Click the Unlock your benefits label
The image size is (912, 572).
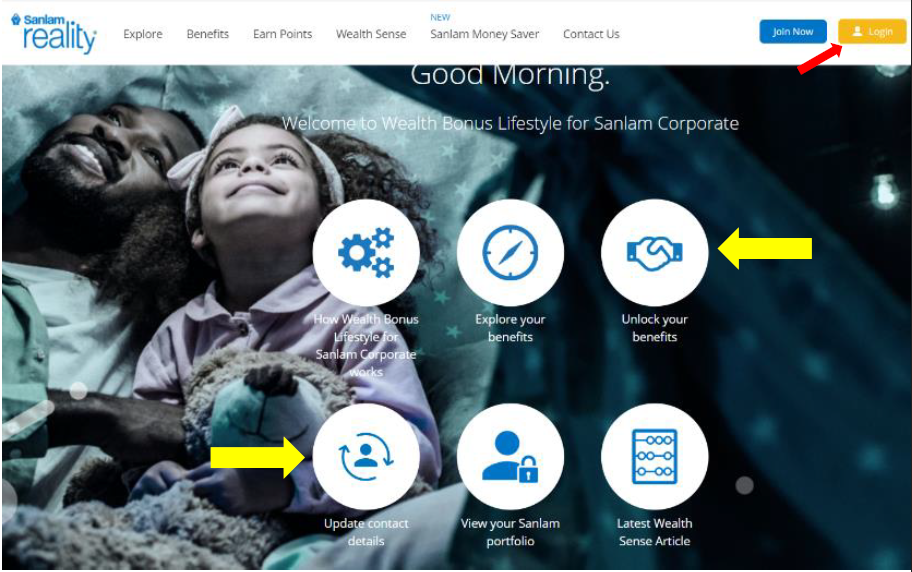(654, 328)
